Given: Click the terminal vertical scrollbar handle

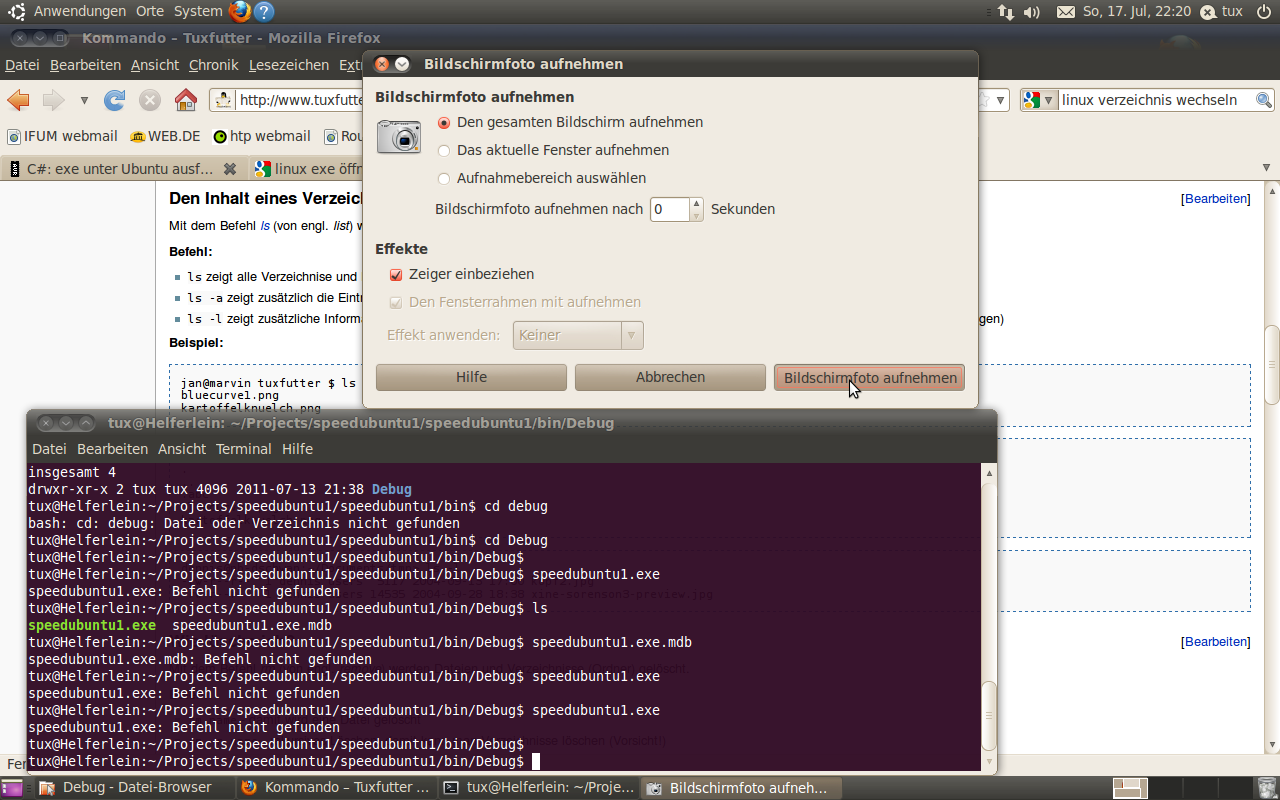Looking at the screenshot, I should tap(989, 715).
